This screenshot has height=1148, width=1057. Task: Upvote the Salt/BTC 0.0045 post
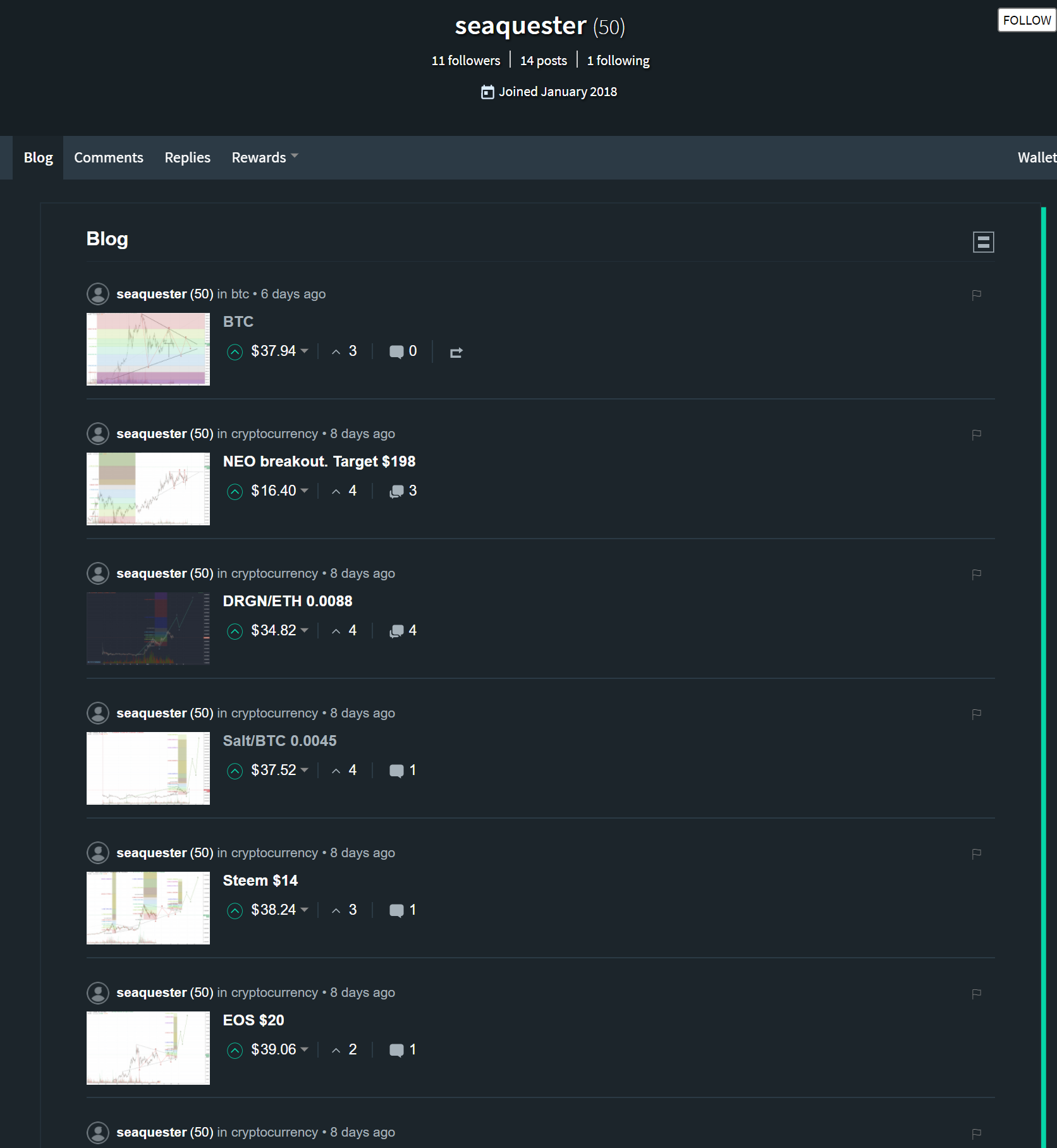point(235,771)
